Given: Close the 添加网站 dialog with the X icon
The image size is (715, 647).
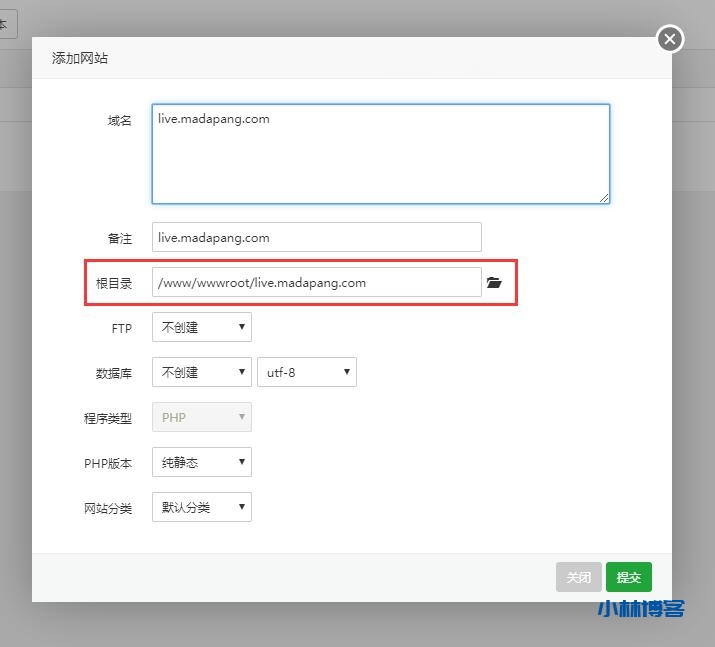Looking at the screenshot, I should [670, 39].
